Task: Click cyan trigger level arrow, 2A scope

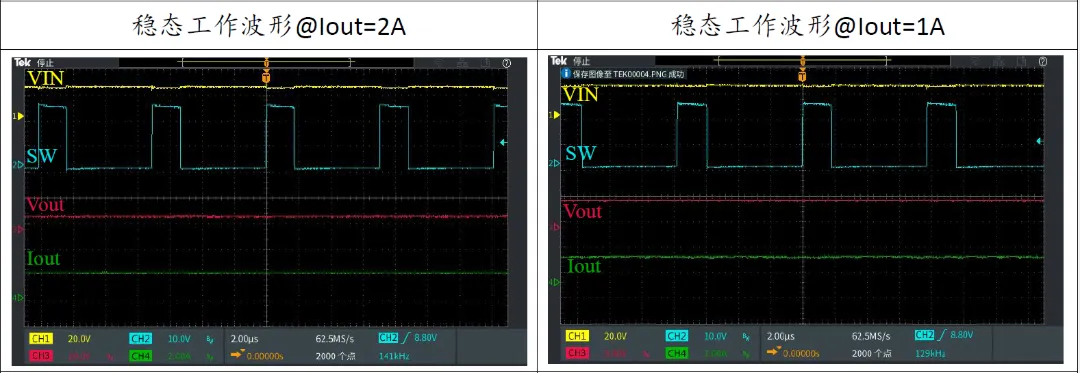Action: 503,142
